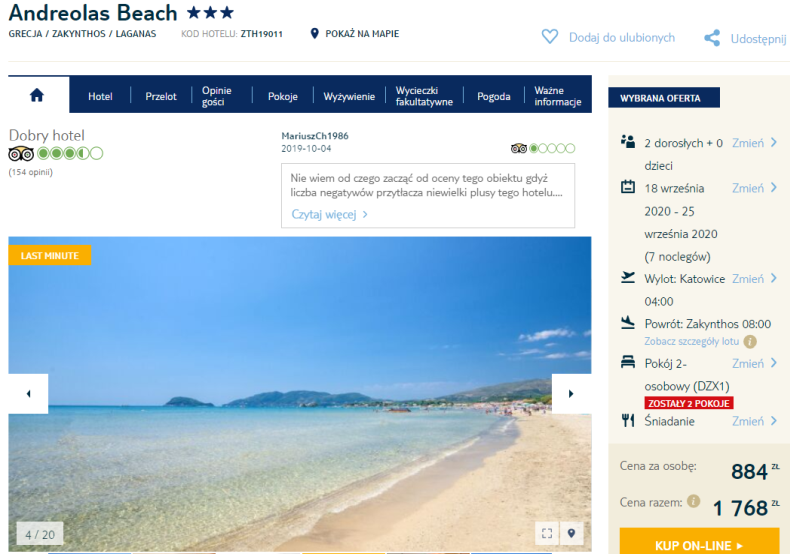Image resolution: width=790 pixels, height=554 pixels.
Task: Change room type via Zmień
Action: point(754,364)
